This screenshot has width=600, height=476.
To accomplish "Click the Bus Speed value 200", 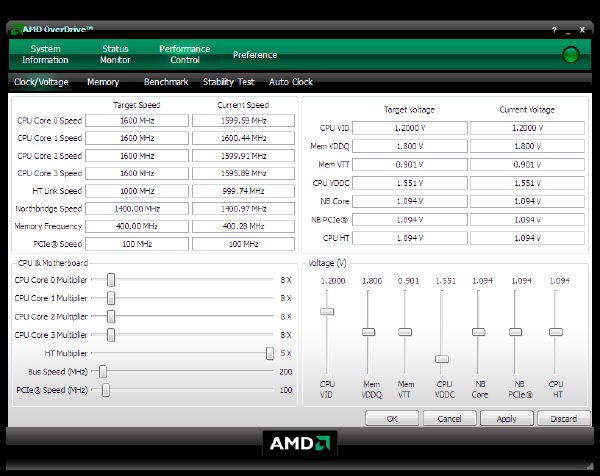I will pos(285,372).
